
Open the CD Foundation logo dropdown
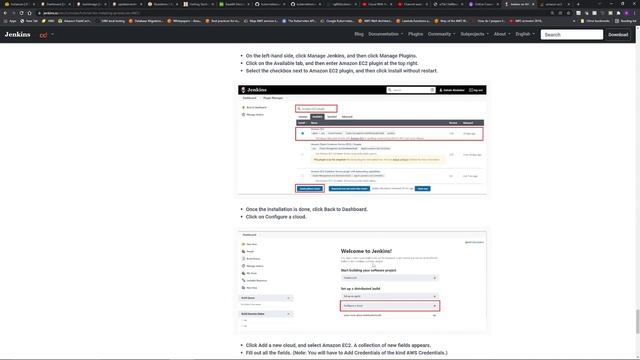pos(46,35)
